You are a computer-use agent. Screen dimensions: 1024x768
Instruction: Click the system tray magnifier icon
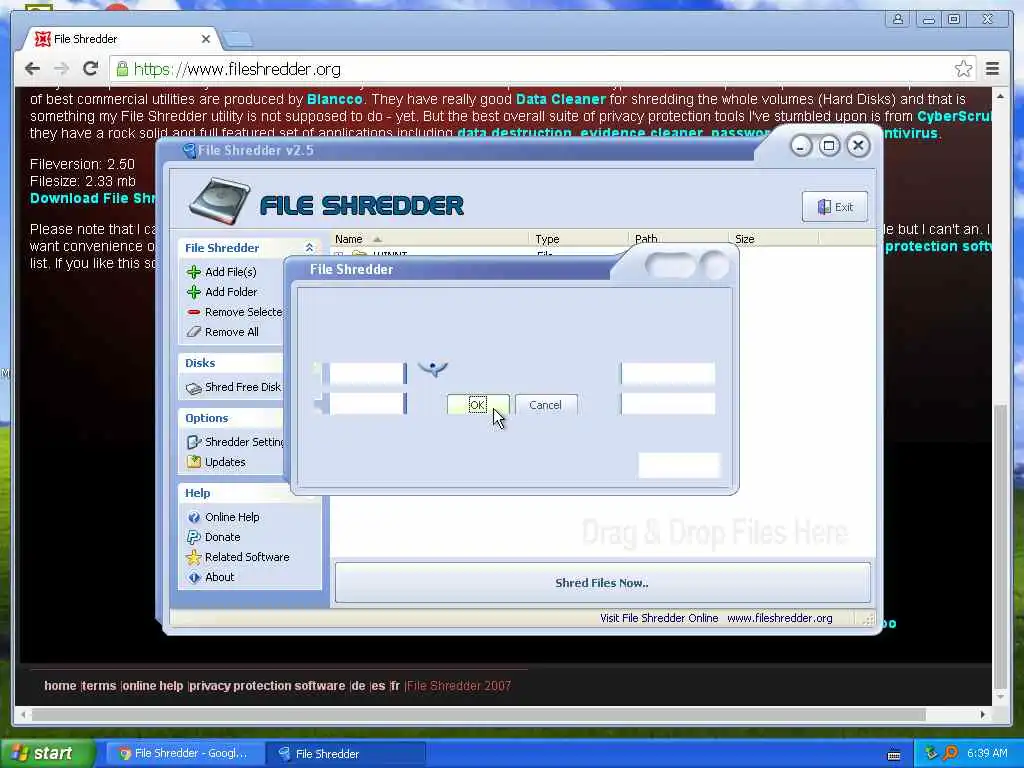pos(950,753)
